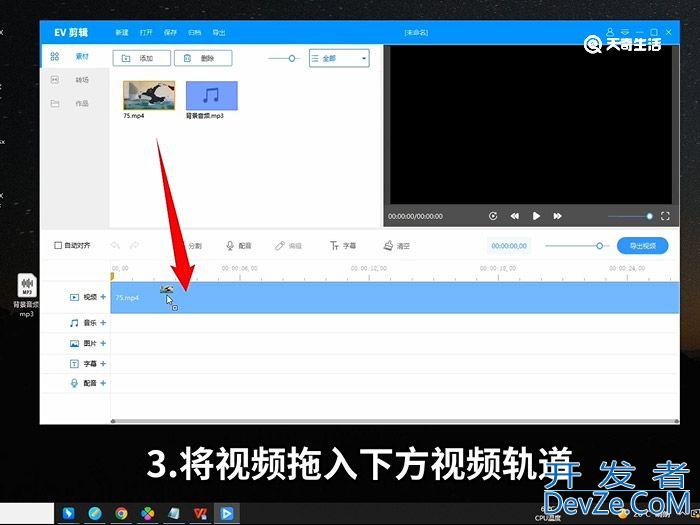Add a subtitle to the 字幕 track
This screenshot has height=525, width=700.
[103, 363]
